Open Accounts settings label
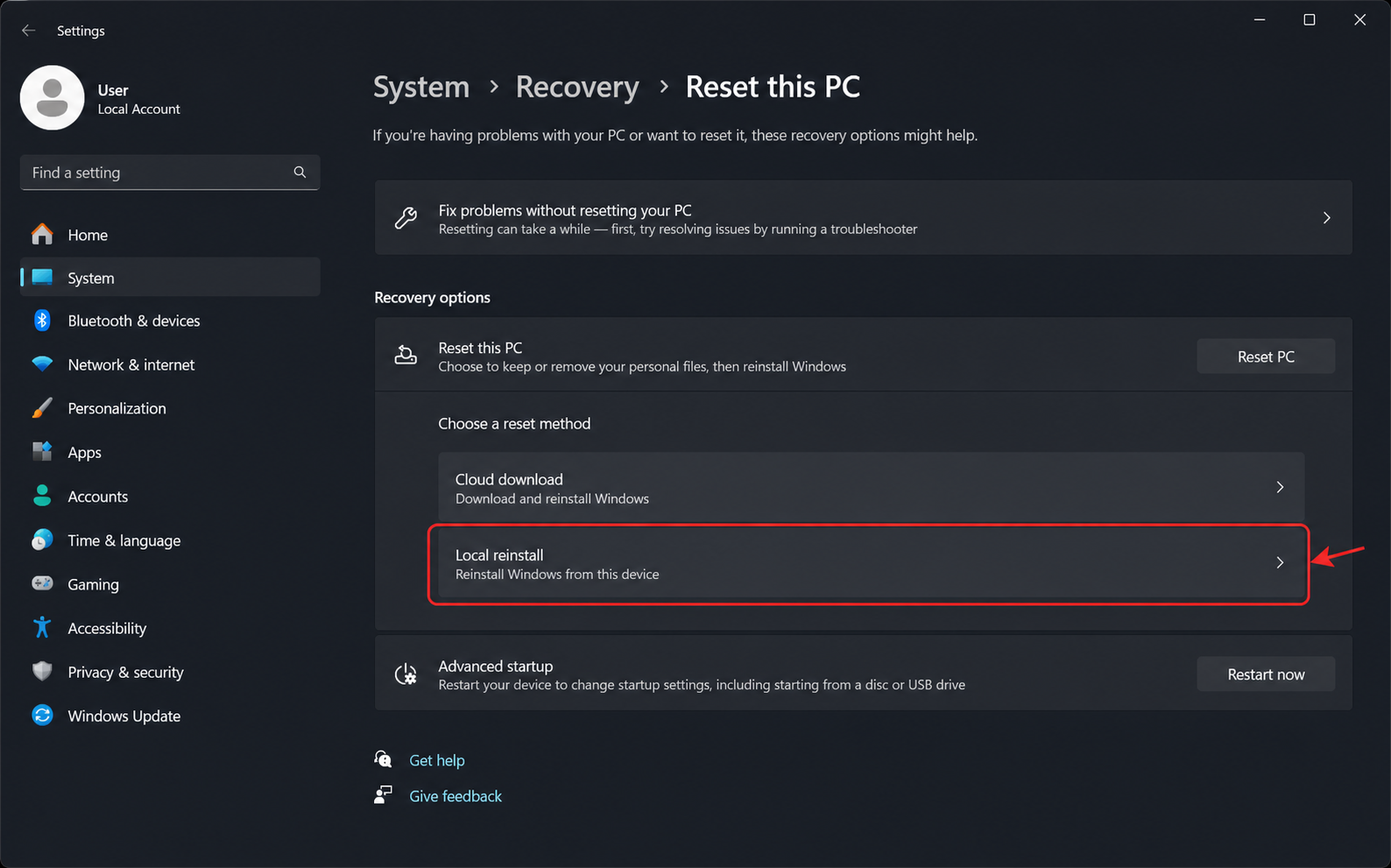This screenshot has width=1391, height=868. pyautogui.click(x=98, y=497)
